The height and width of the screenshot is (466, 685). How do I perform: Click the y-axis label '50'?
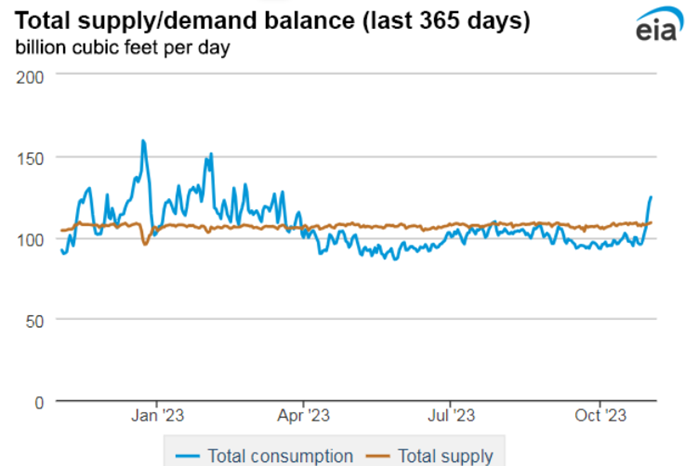tap(35, 322)
